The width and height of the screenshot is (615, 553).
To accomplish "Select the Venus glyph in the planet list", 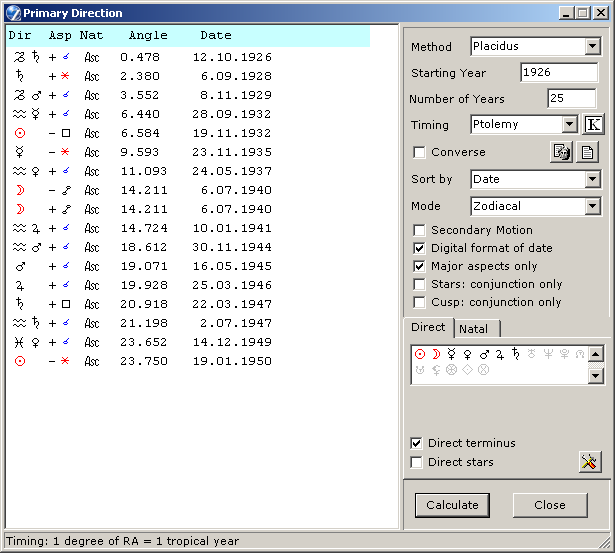I will 468,355.
